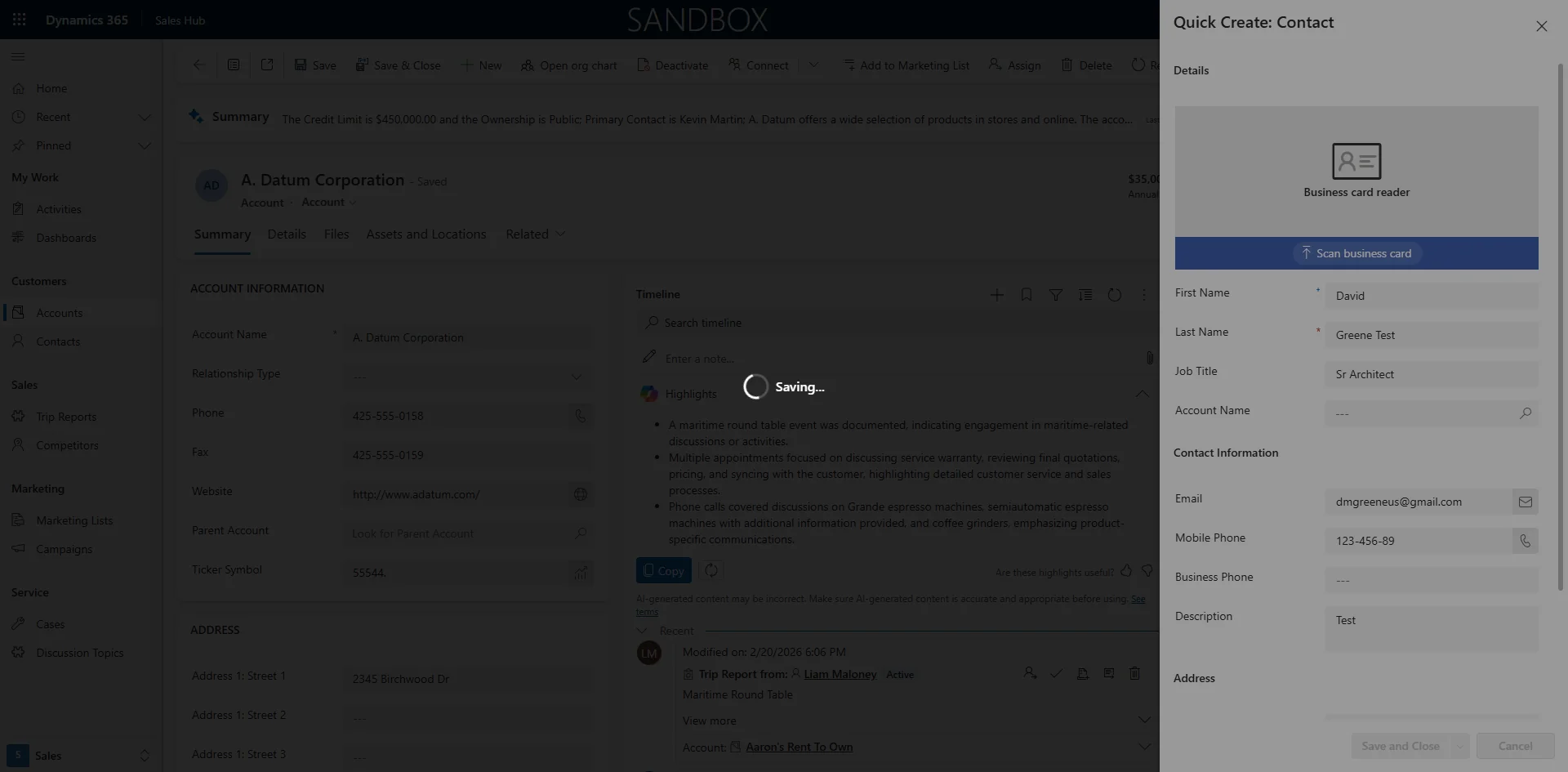
Task: Delete the Trip Report with trash icon
Action: coord(1135,673)
